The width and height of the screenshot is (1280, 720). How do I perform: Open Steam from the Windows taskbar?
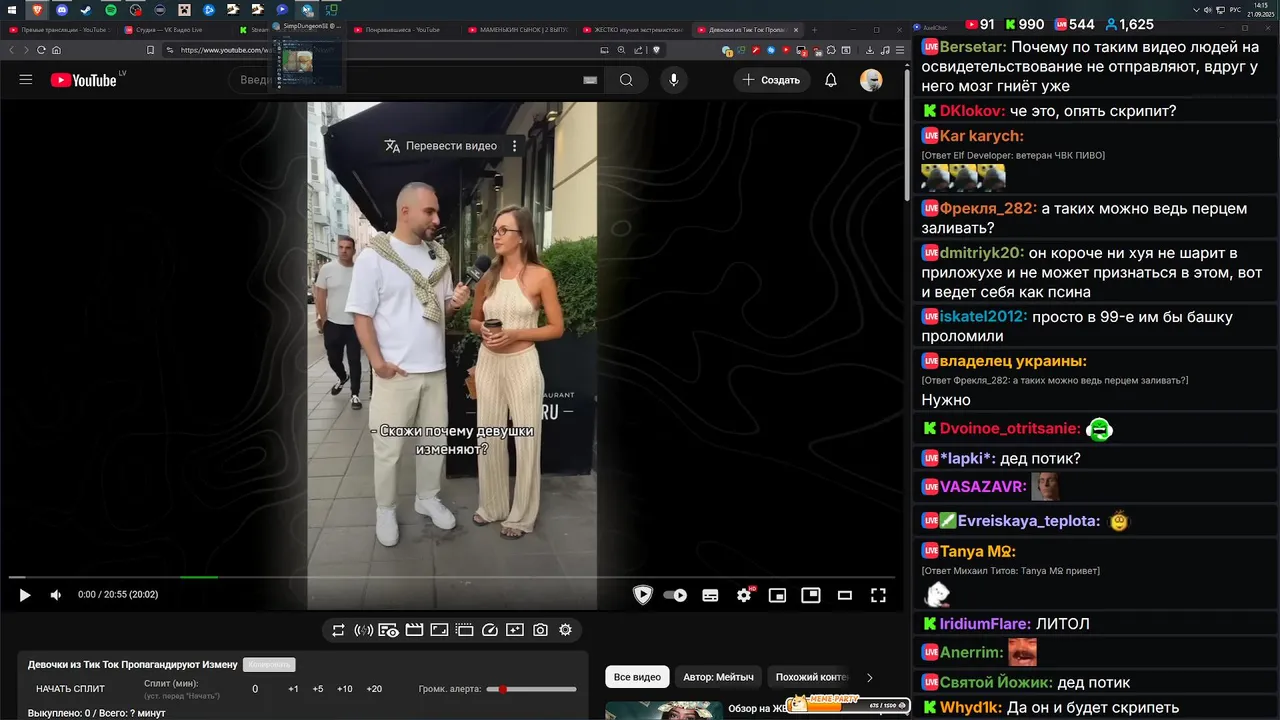tap(86, 10)
